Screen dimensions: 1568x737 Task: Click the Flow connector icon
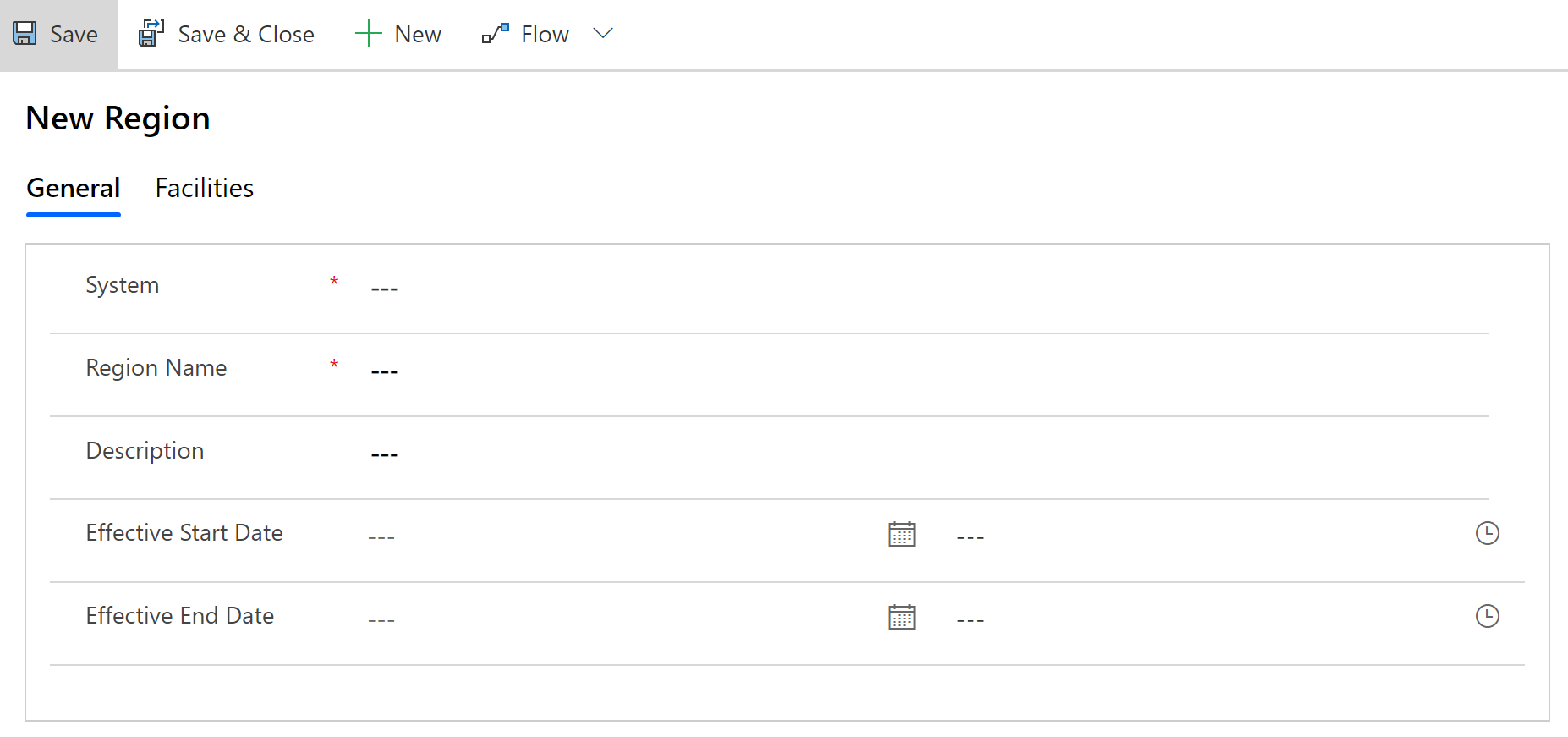pyautogui.click(x=496, y=34)
